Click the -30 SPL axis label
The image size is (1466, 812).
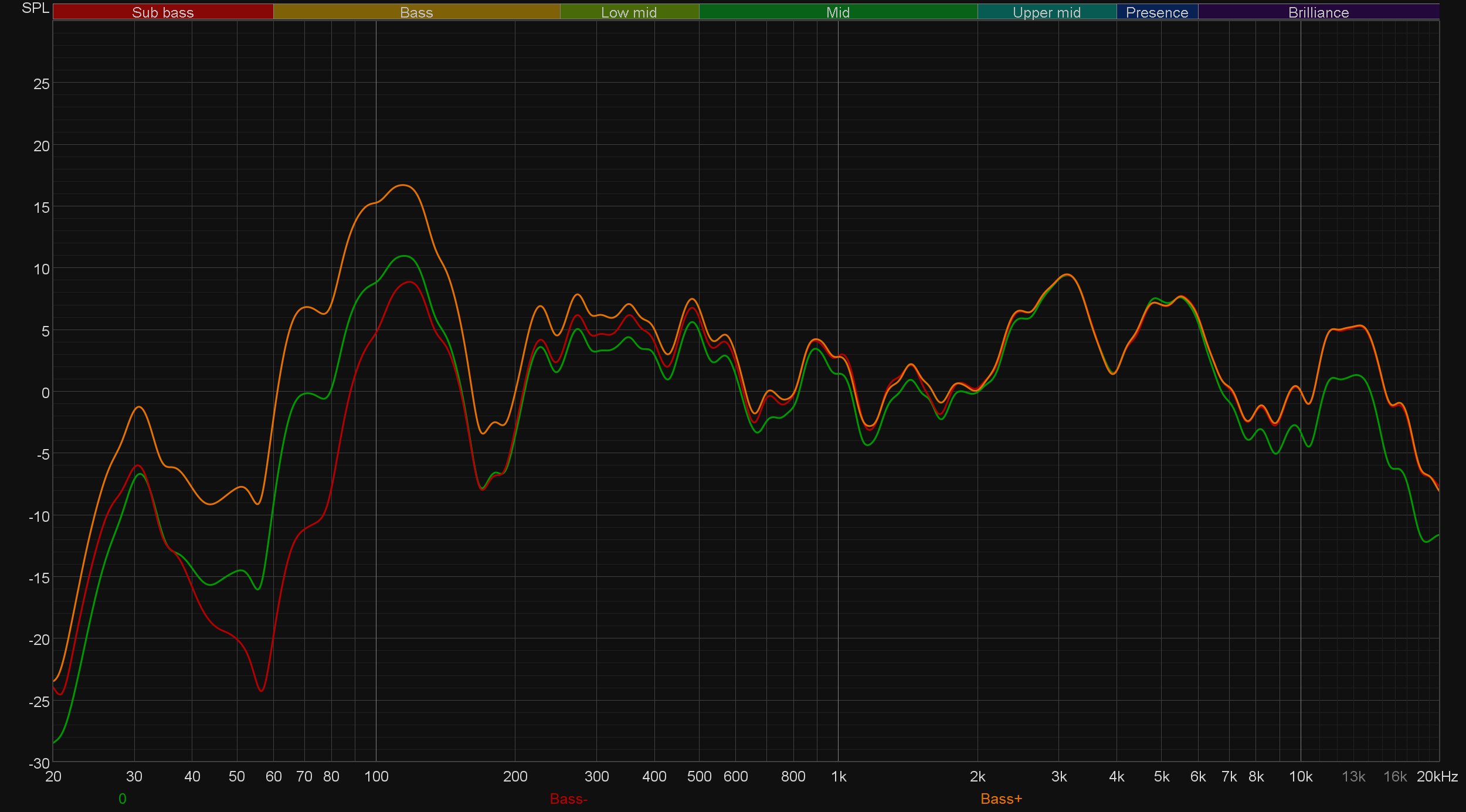click(39, 763)
